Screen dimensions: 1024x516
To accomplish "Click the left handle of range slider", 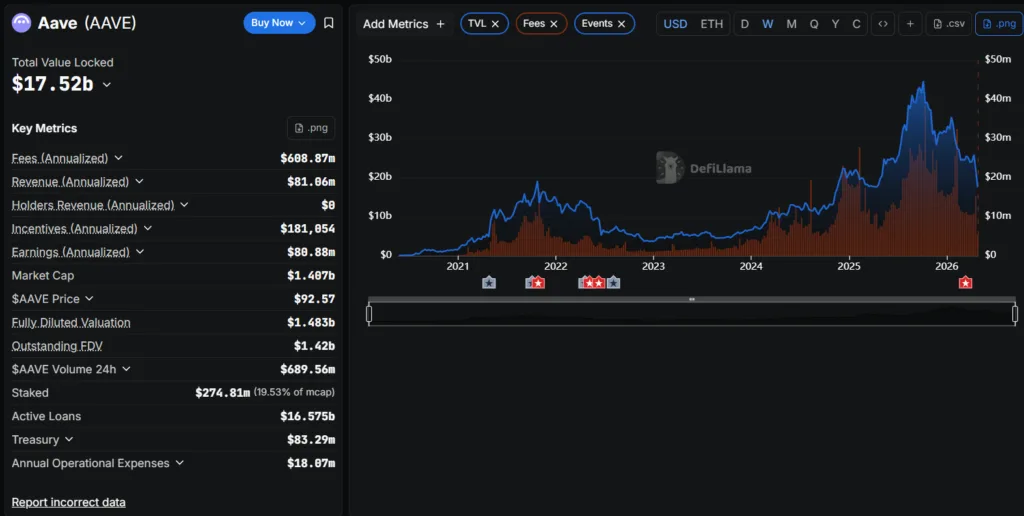I will click(x=369, y=314).
